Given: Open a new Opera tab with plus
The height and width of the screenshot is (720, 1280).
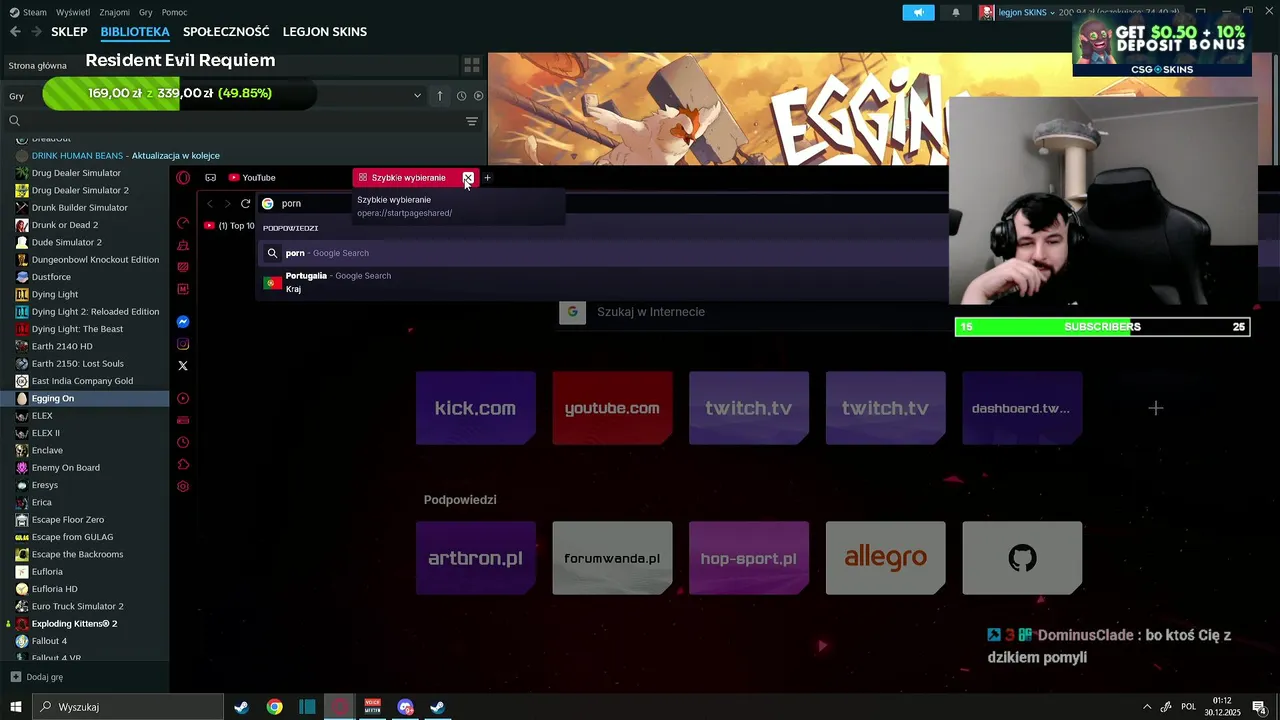Looking at the screenshot, I should pos(488,178).
